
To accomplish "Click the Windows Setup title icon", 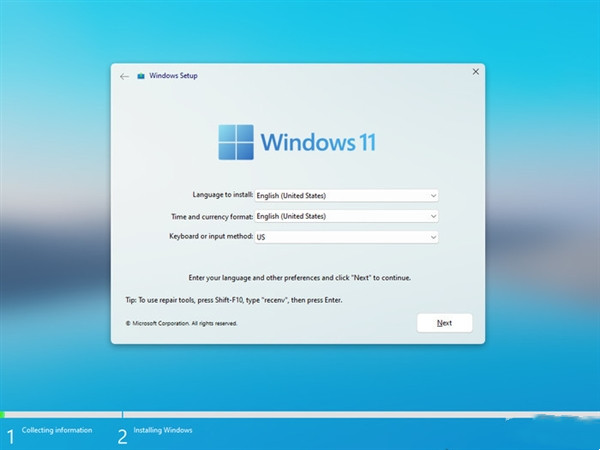I will click(x=141, y=76).
